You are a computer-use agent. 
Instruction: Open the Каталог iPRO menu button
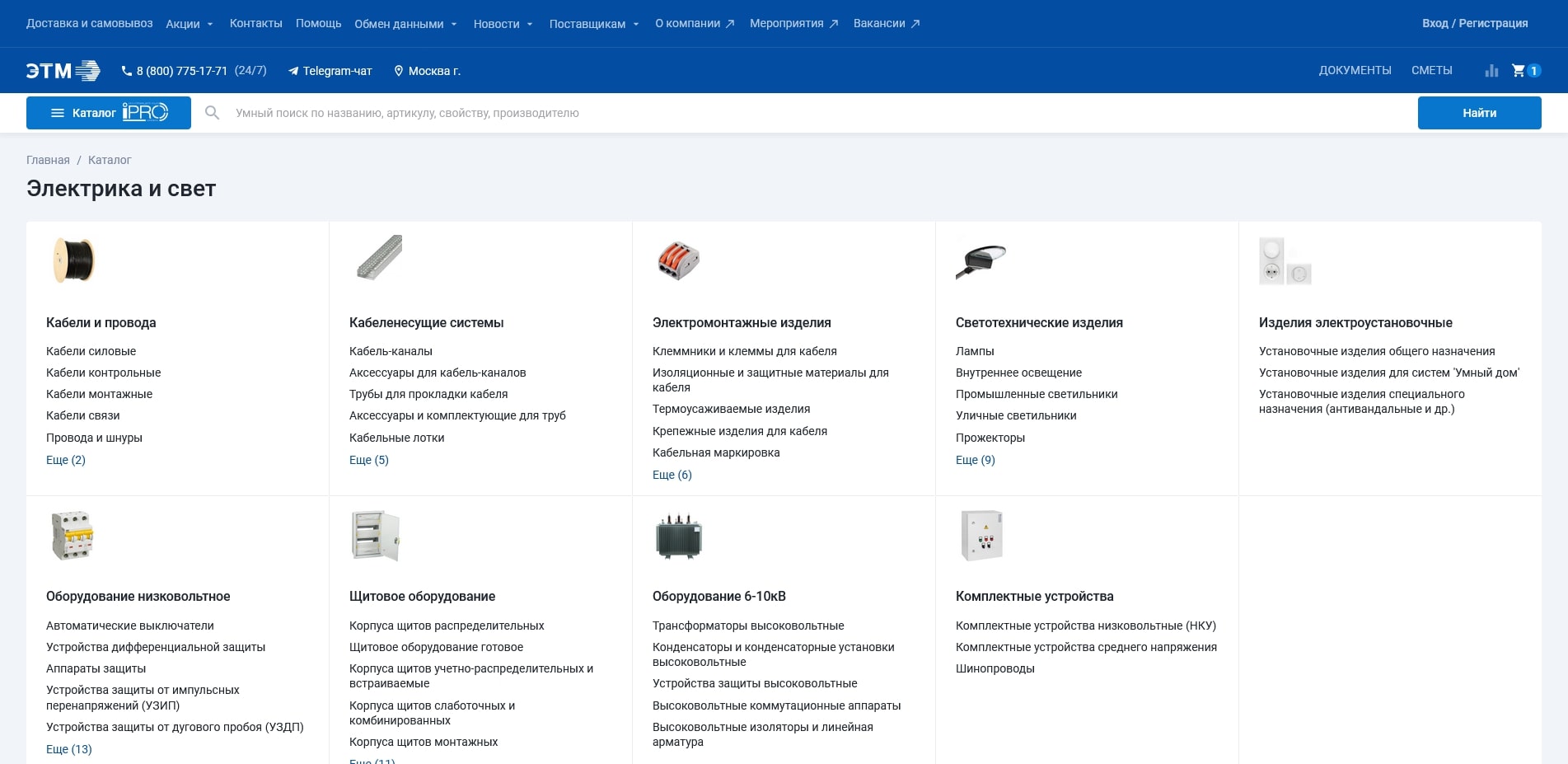click(109, 113)
